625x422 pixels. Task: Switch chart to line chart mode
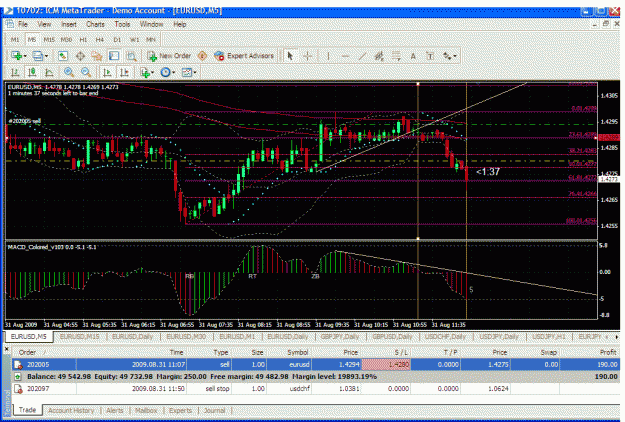tap(49, 72)
